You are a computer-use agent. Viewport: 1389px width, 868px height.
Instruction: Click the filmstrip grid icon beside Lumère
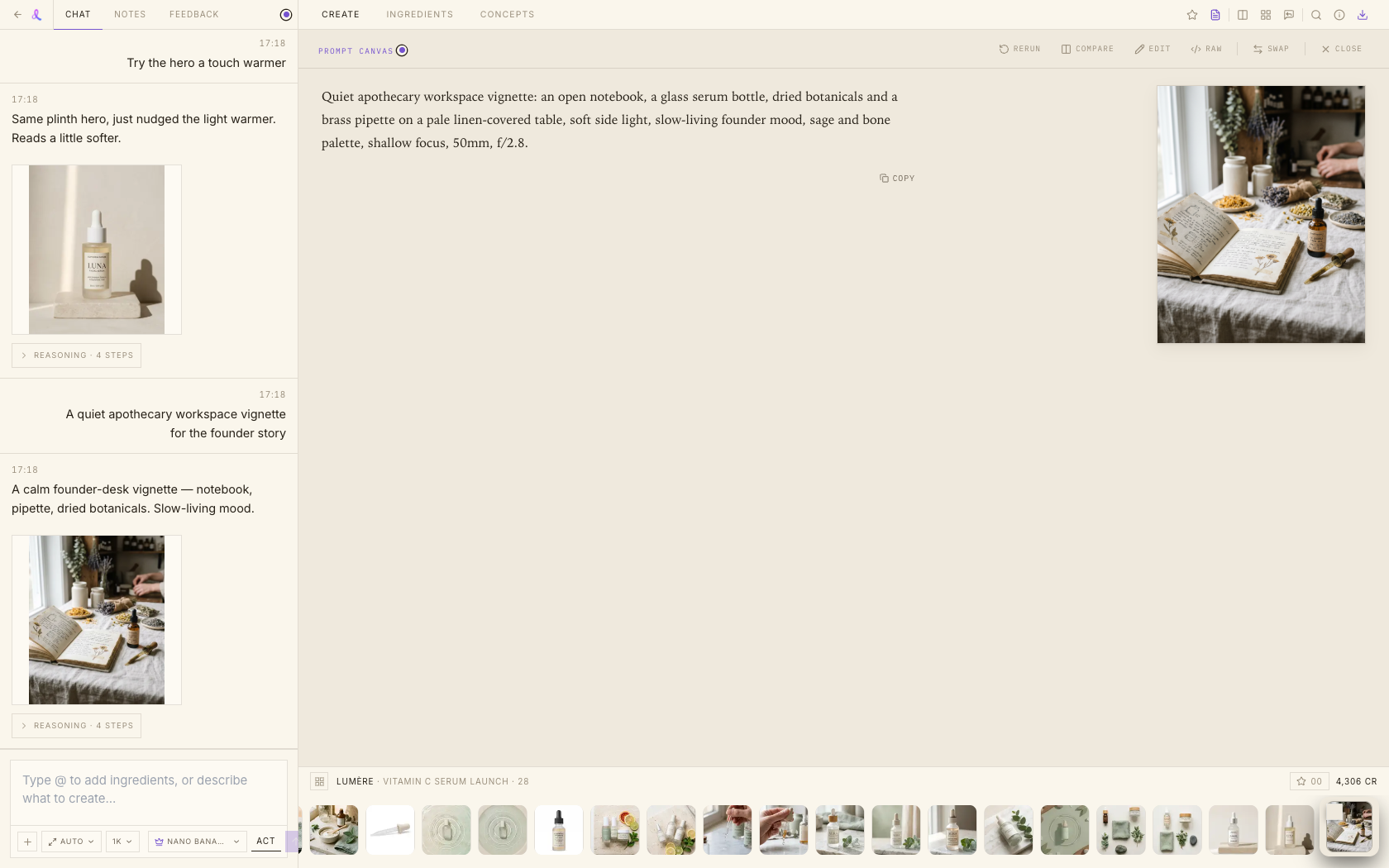319,781
